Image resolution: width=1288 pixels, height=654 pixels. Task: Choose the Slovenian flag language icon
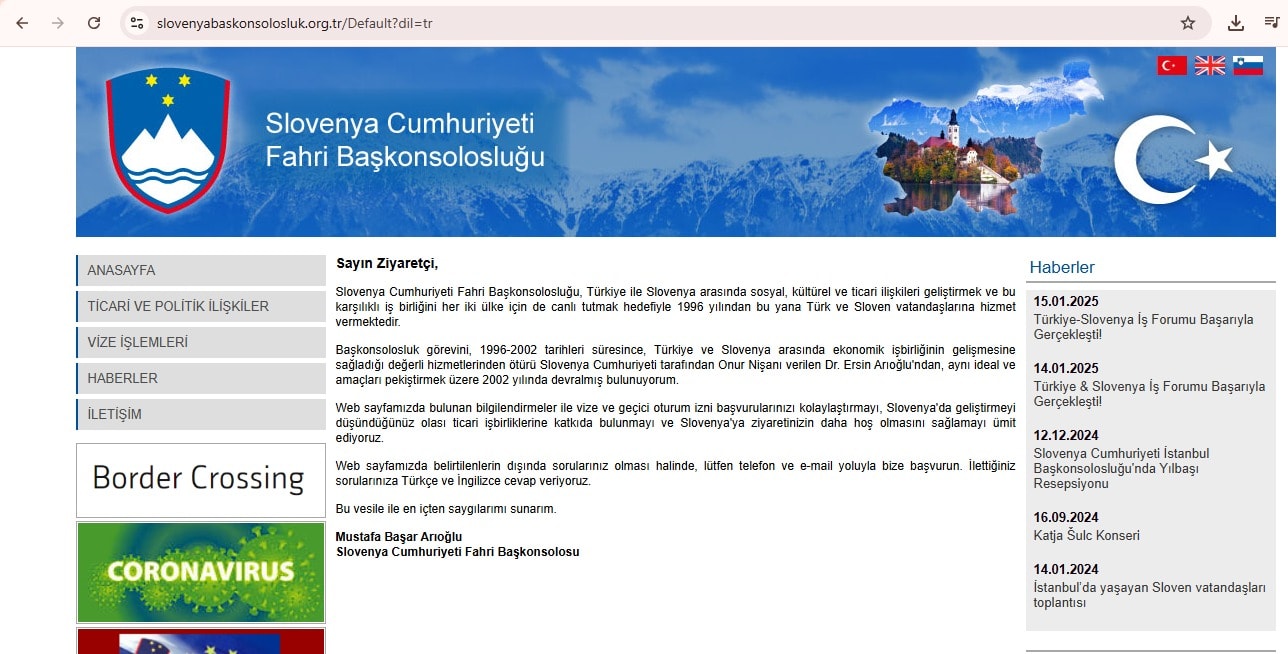[1247, 66]
